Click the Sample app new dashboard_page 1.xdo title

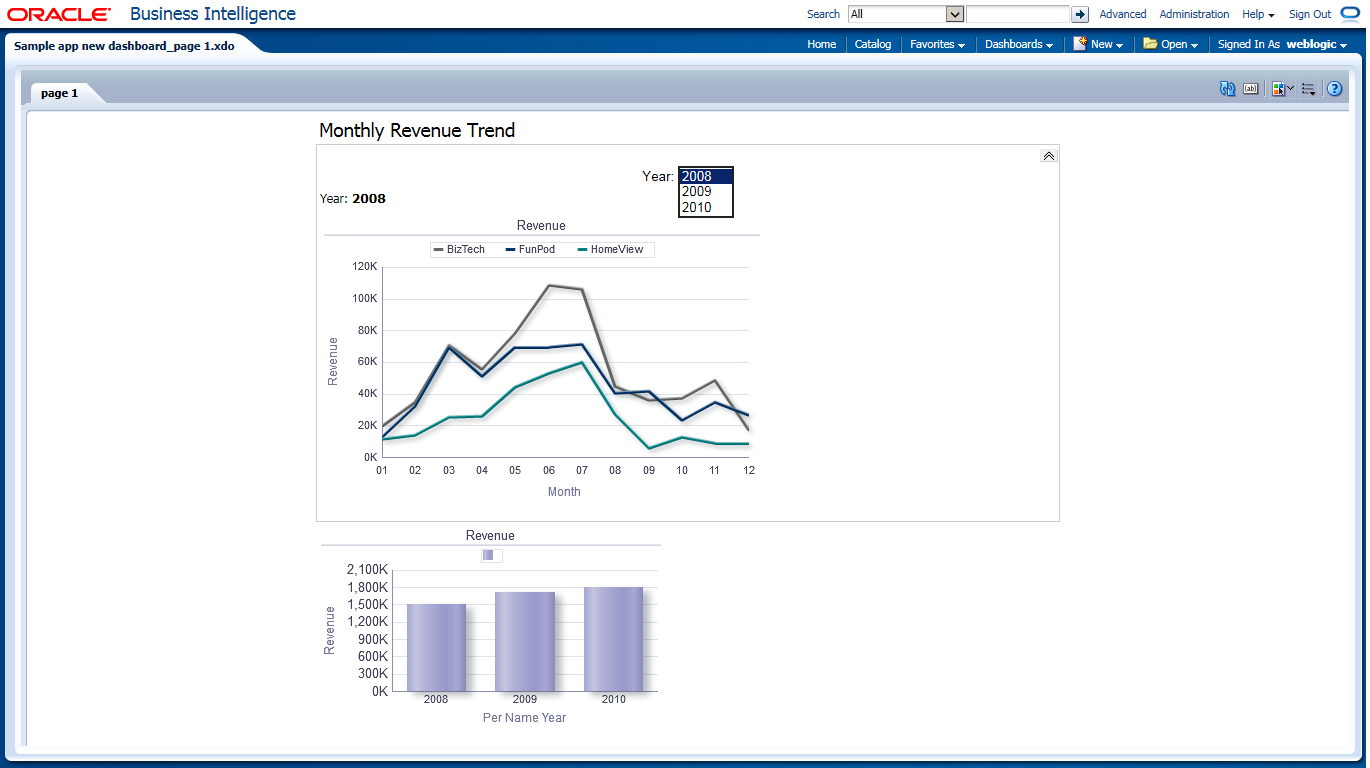(x=124, y=46)
